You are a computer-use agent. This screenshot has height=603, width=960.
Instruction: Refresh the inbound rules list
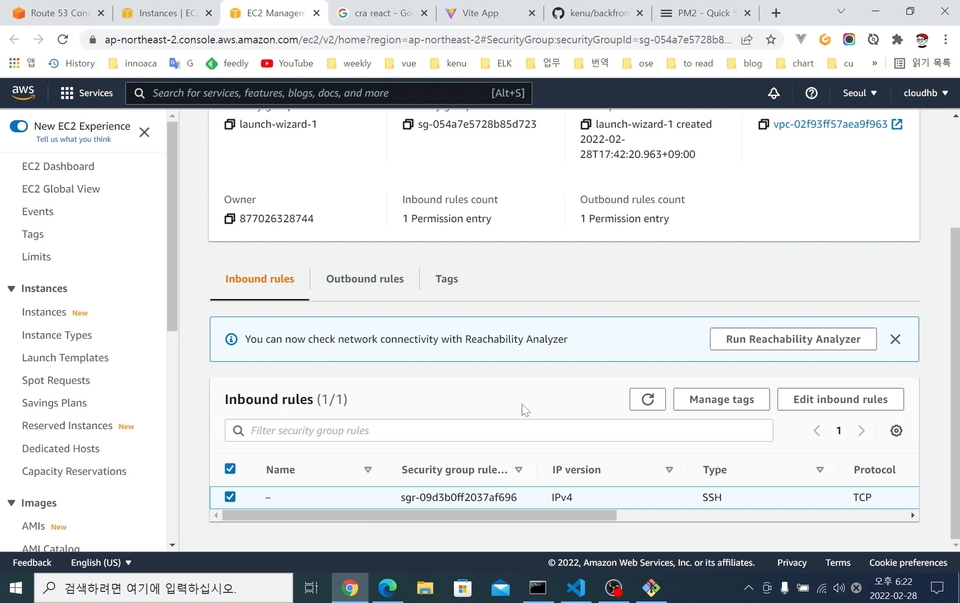point(648,399)
